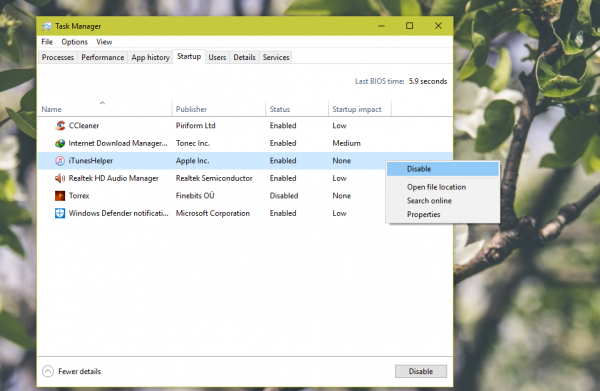Switch to the Processes tab
The width and height of the screenshot is (600, 391).
point(58,57)
